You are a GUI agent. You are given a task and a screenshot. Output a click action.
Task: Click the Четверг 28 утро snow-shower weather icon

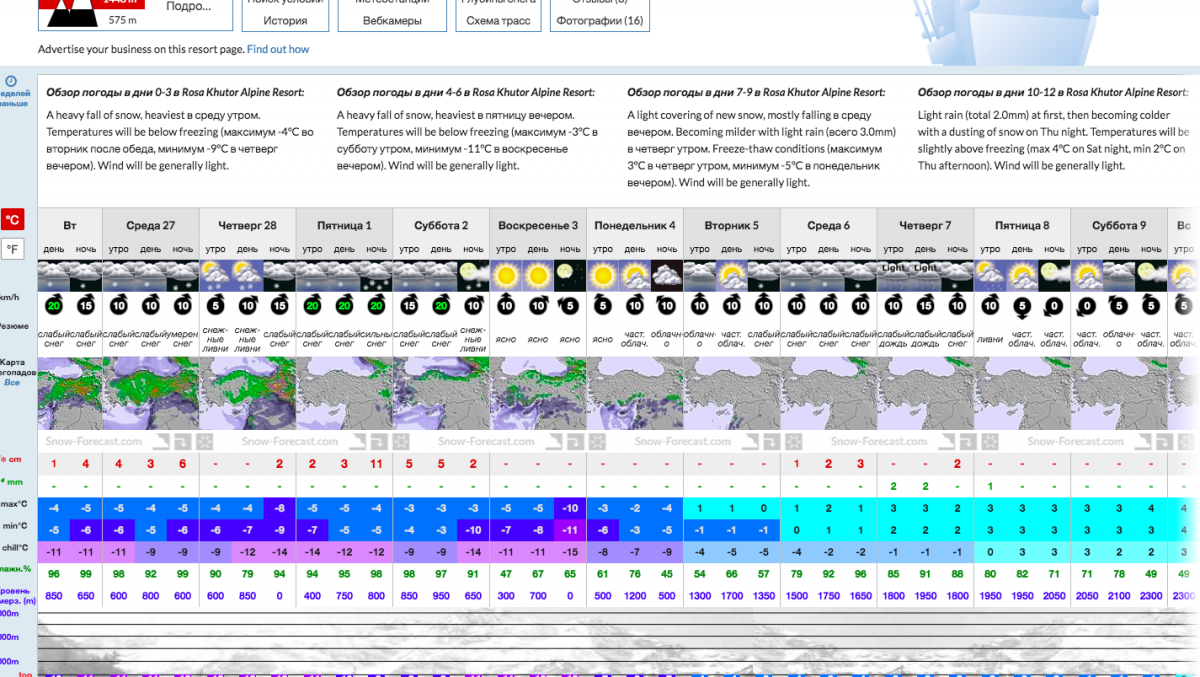[x=216, y=275]
